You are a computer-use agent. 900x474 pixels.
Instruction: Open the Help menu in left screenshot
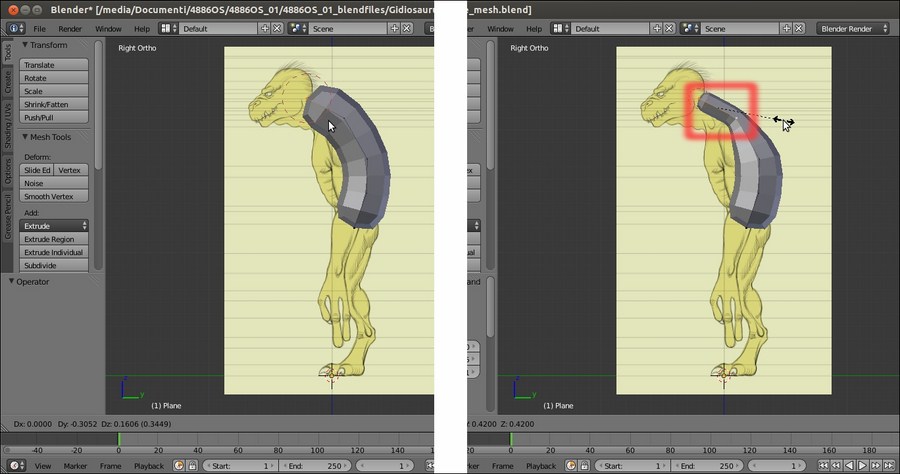[x=142, y=29]
